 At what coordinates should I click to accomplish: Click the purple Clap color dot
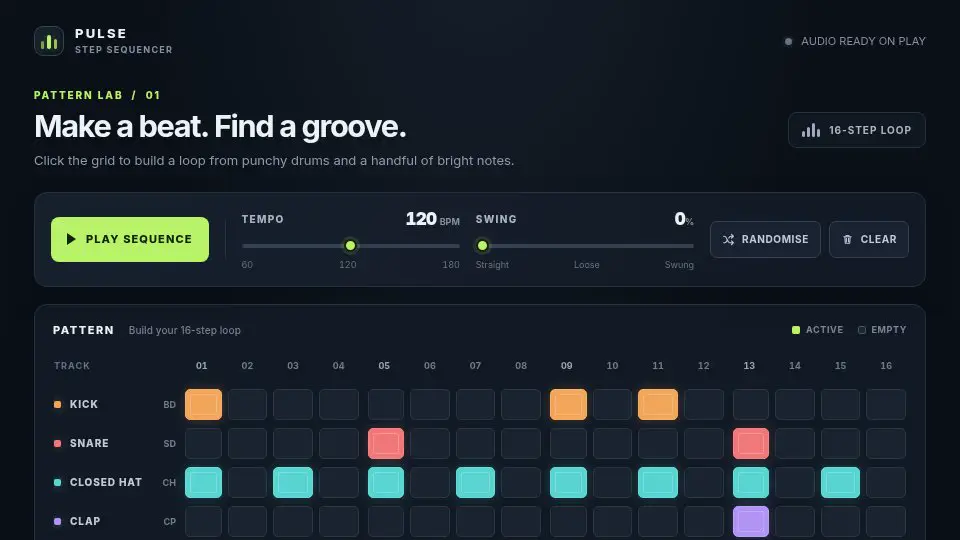coord(58,522)
